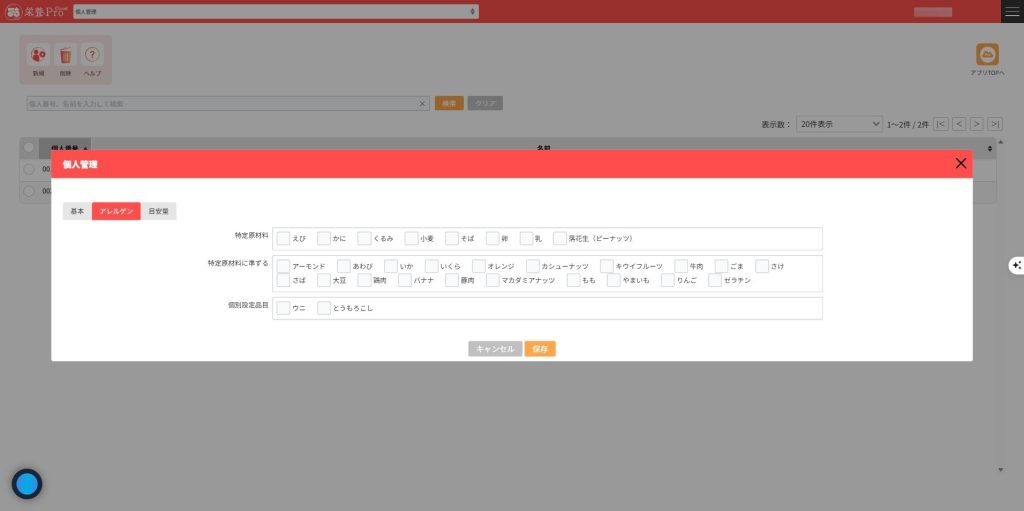The image size is (1024, 511).
Task: Click the blue circular chat bubble icon
Action: click(x=27, y=484)
